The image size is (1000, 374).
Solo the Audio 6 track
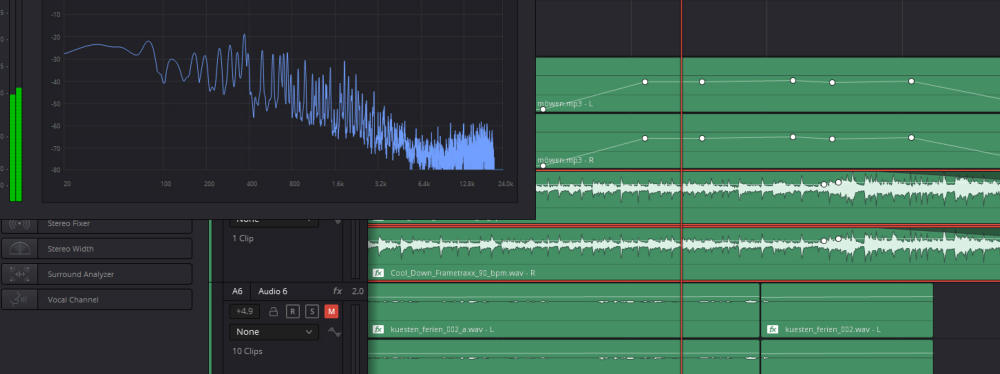(x=312, y=311)
